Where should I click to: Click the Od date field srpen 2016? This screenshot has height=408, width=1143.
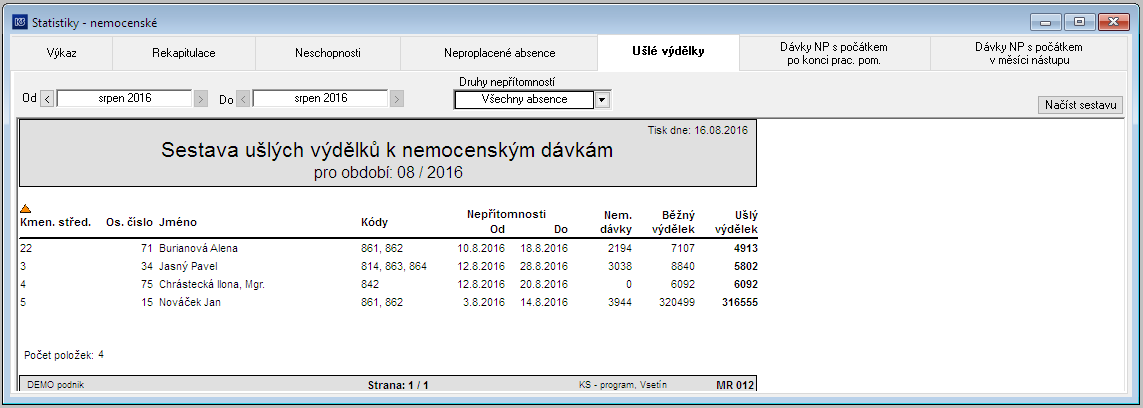(124, 98)
